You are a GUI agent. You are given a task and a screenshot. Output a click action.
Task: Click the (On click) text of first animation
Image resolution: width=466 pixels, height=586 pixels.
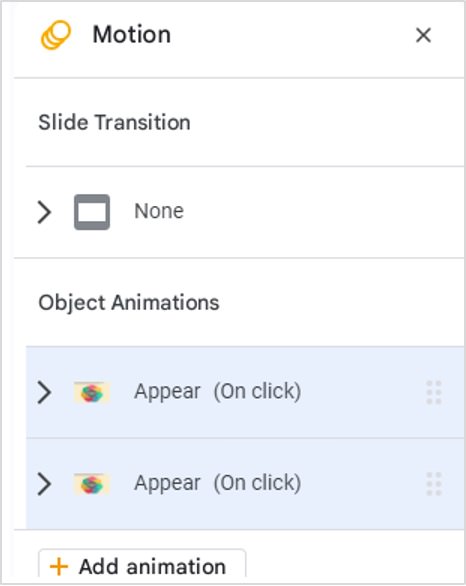257,392
